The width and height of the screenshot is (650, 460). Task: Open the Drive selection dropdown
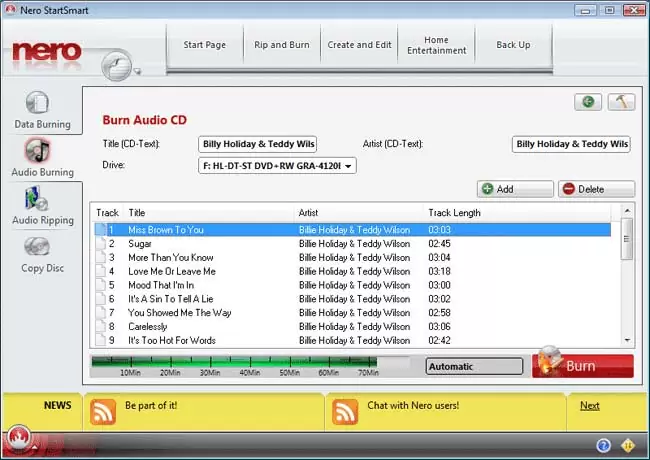pyautogui.click(x=277, y=166)
